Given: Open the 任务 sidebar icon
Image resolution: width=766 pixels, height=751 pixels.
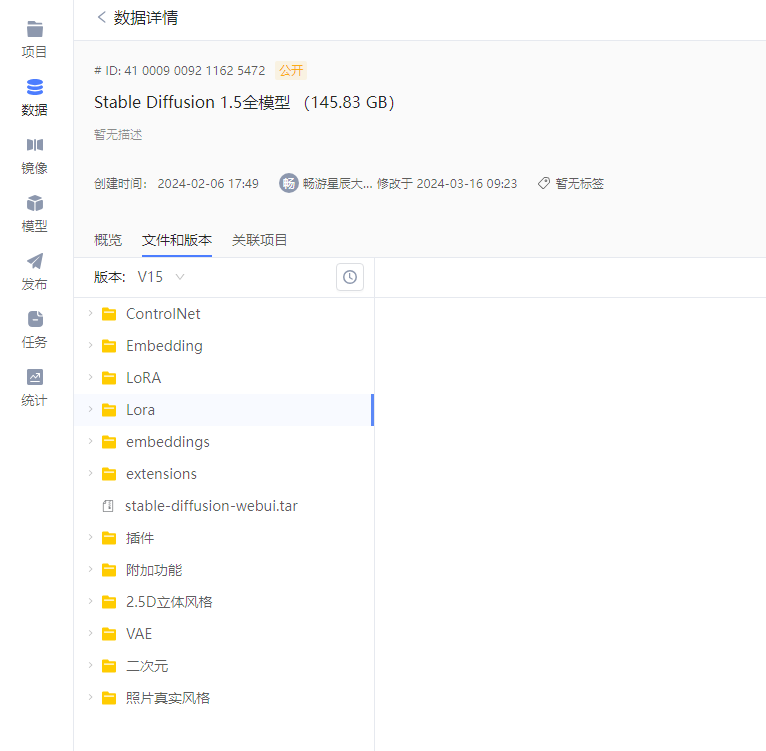Looking at the screenshot, I should click(35, 319).
